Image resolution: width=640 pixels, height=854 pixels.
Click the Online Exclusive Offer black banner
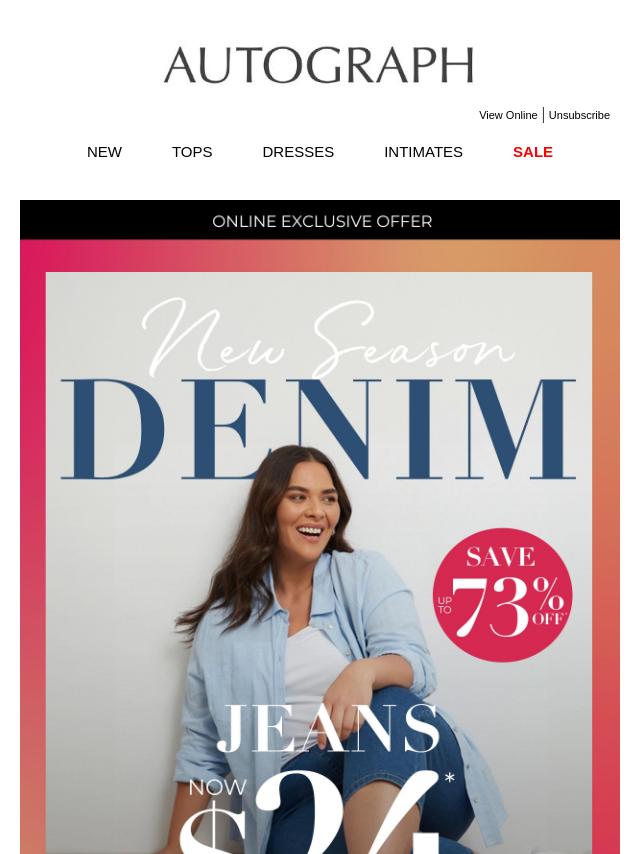click(320, 220)
